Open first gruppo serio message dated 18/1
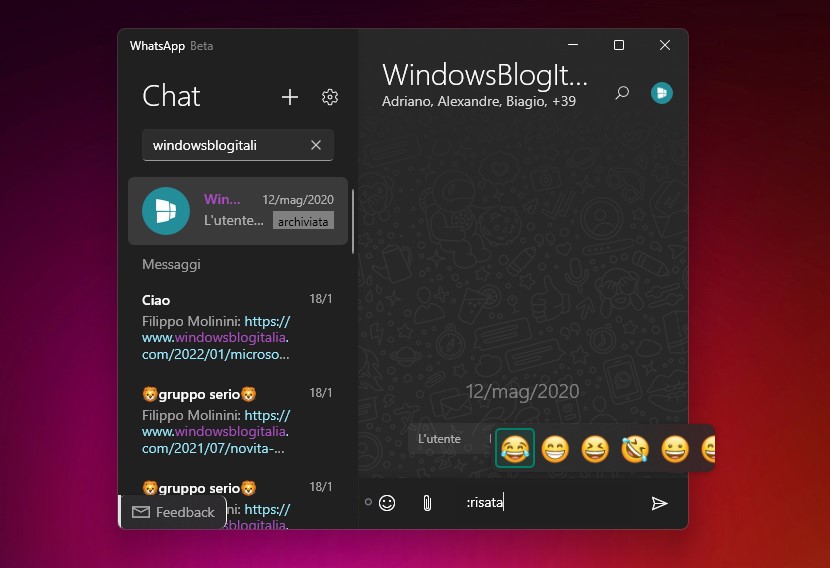 (x=238, y=422)
